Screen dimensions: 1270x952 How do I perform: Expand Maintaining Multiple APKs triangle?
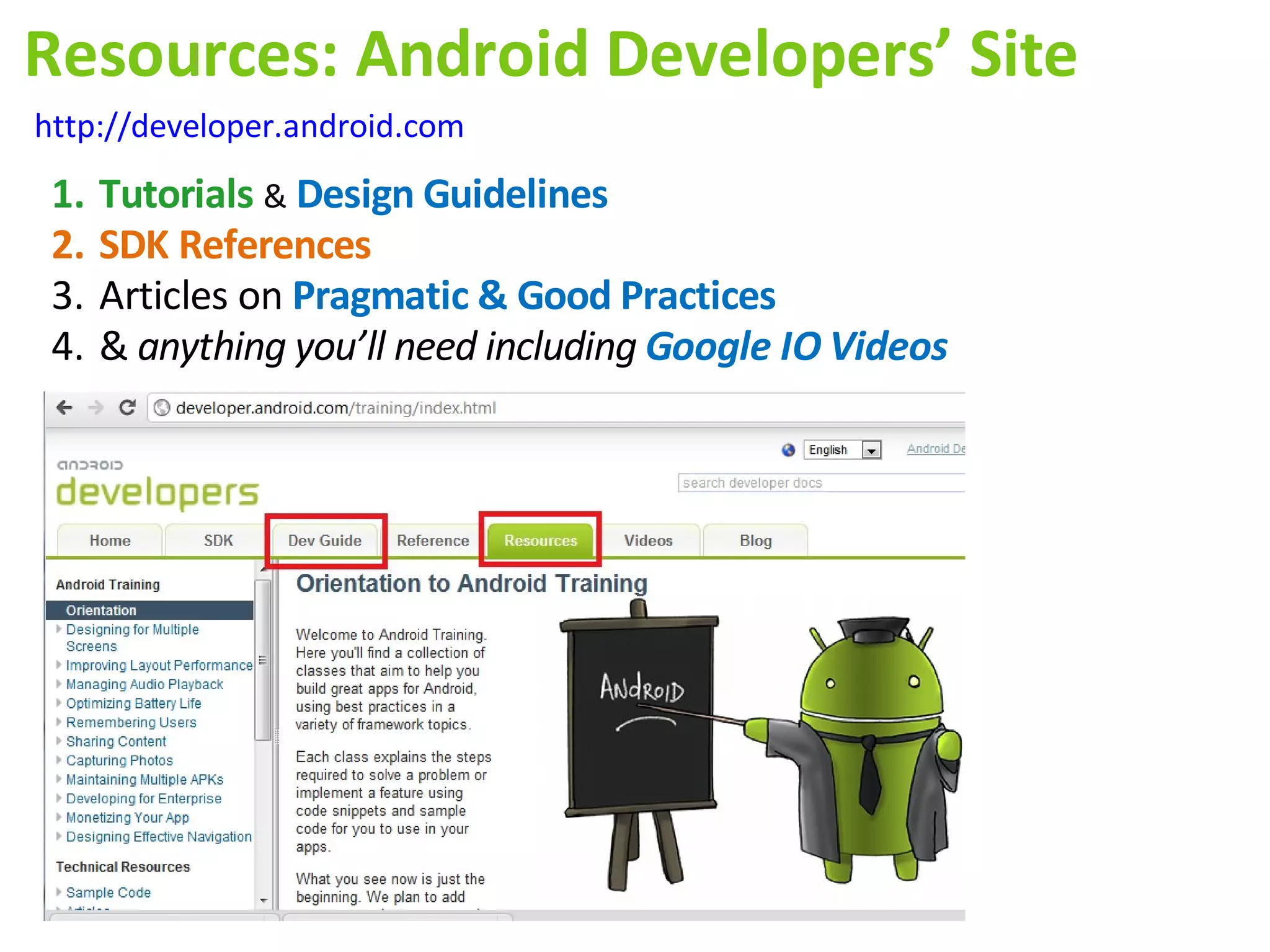59,778
